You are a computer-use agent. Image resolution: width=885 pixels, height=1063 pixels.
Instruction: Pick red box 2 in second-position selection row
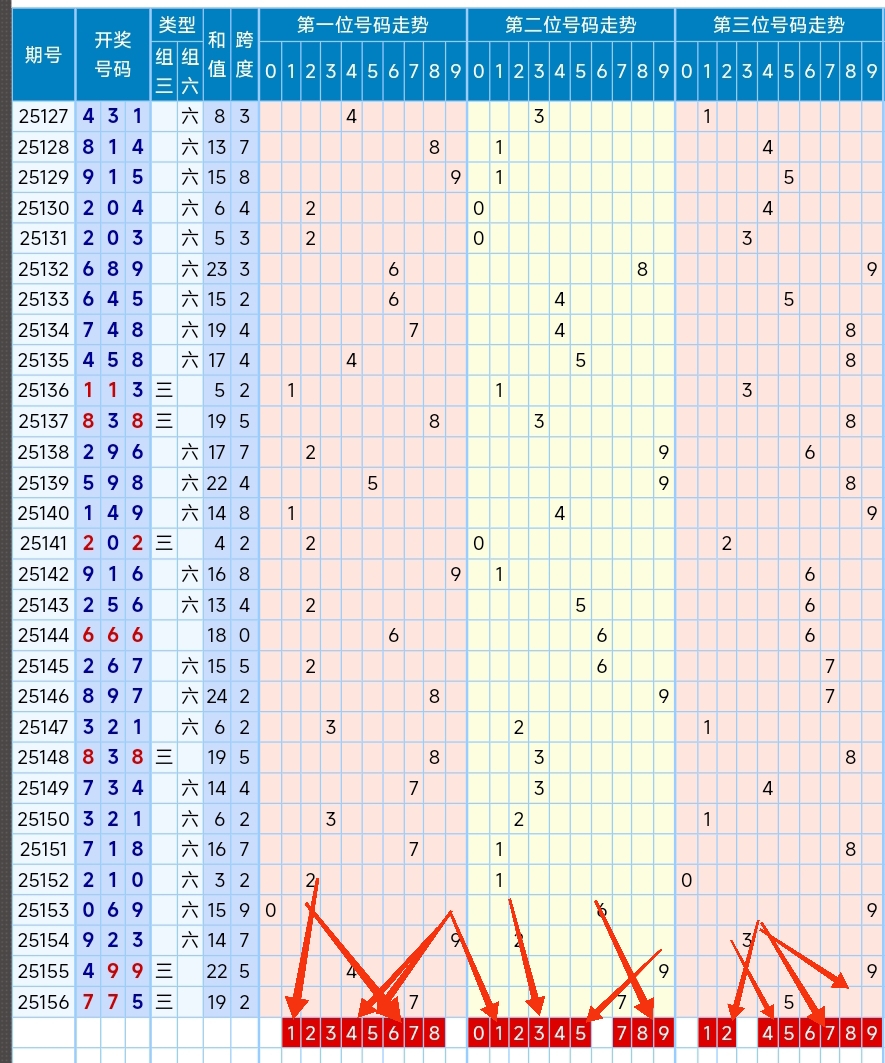(519, 1033)
